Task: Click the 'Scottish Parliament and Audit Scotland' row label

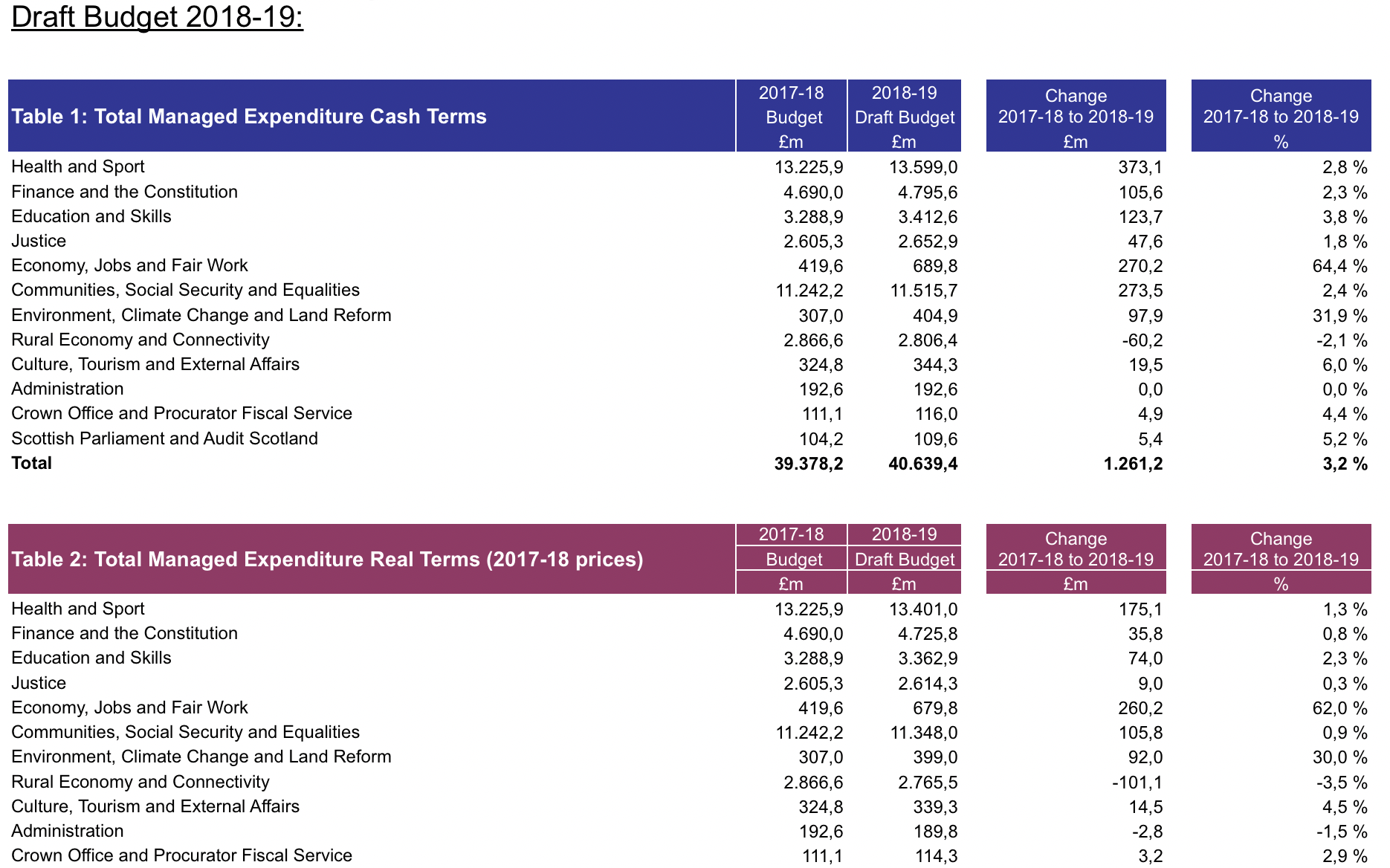Action: [164, 438]
